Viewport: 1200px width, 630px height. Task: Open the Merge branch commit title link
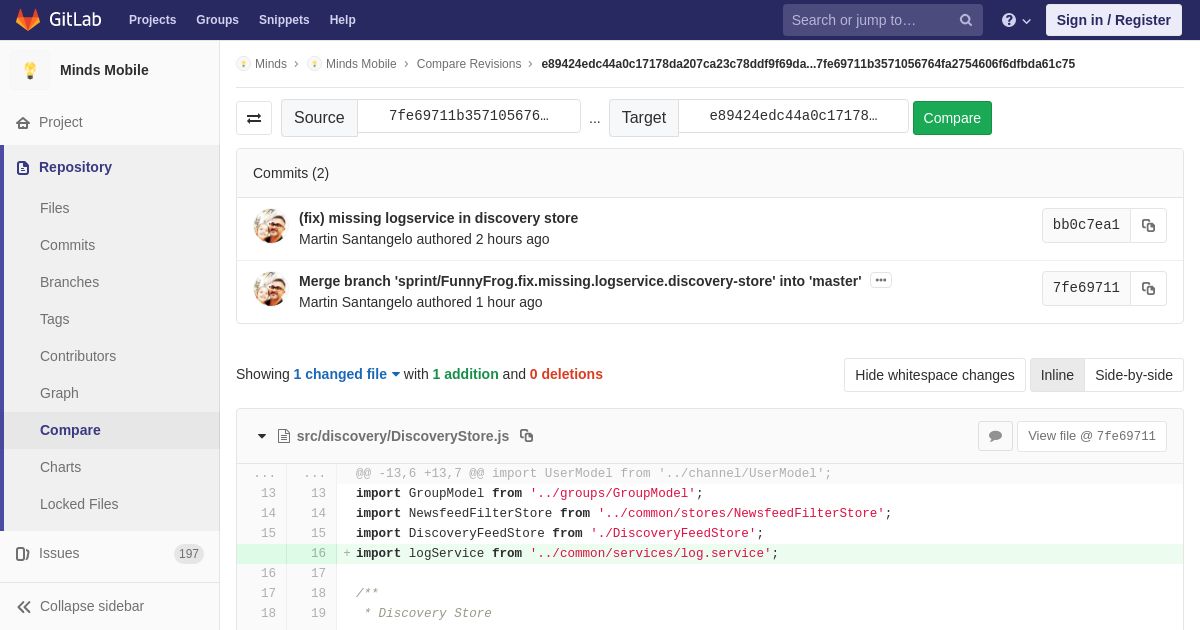580,281
